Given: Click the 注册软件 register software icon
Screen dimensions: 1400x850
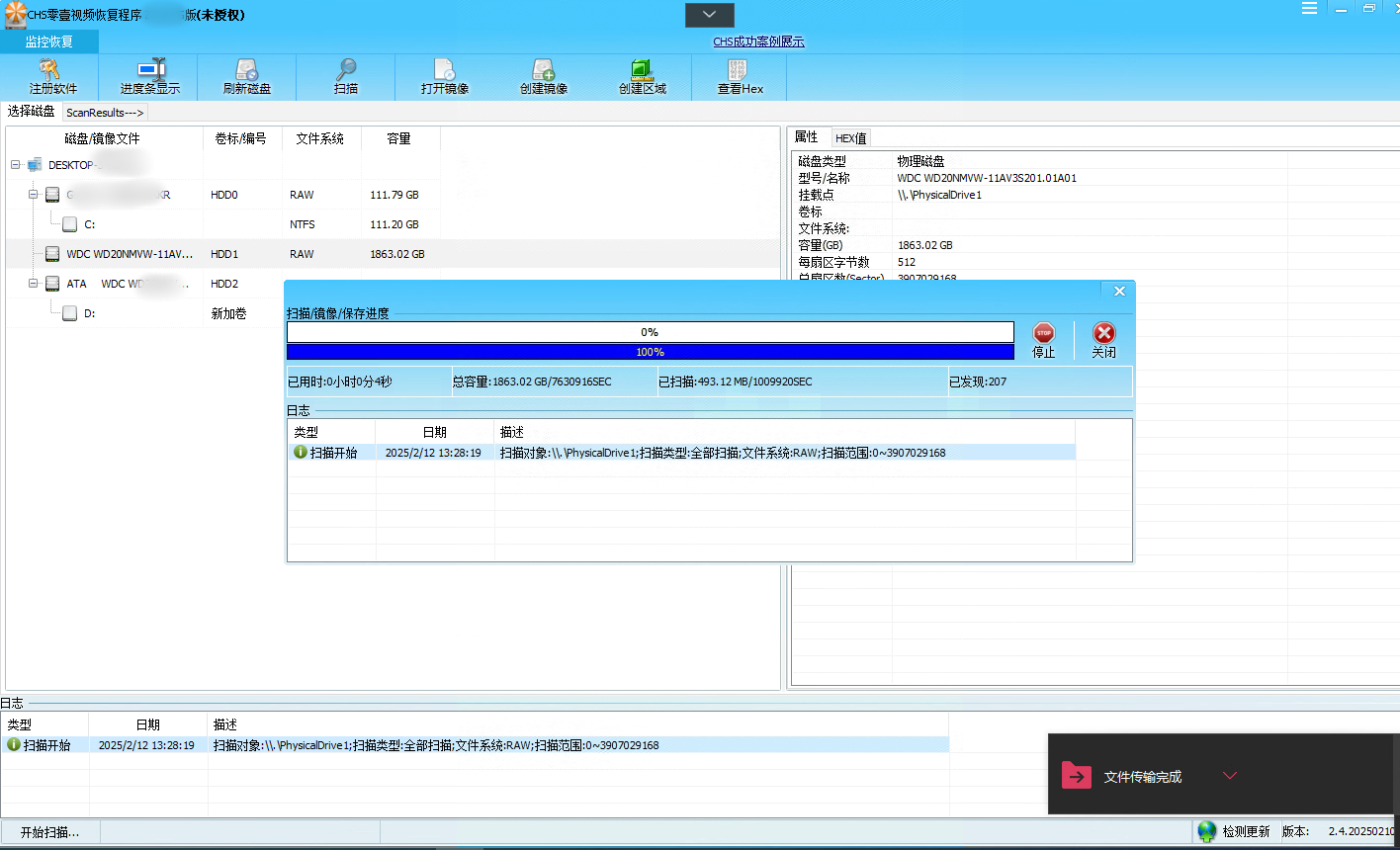Looking at the screenshot, I should click(x=50, y=69).
